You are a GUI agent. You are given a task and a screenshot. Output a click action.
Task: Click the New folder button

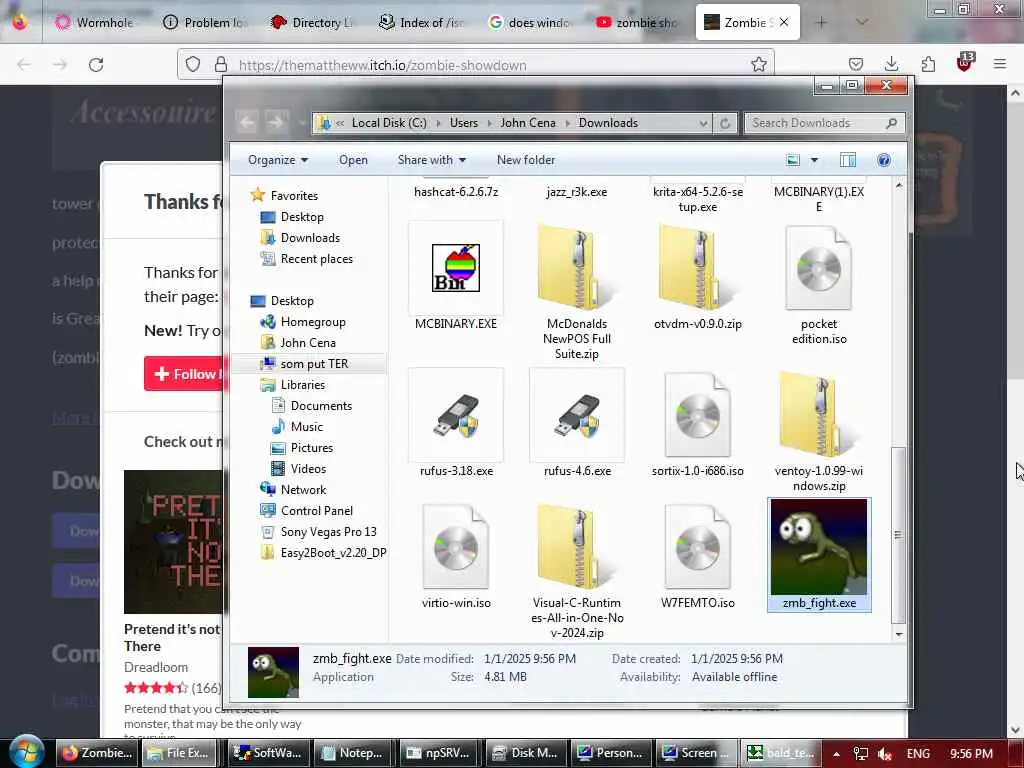(x=526, y=160)
